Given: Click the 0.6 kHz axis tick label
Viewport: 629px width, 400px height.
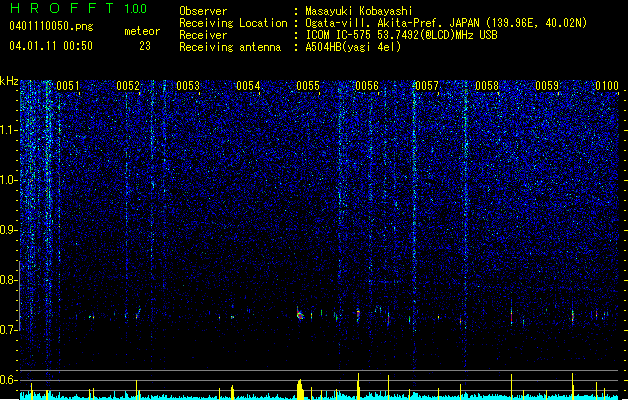Looking at the screenshot, I should coord(9,380).
